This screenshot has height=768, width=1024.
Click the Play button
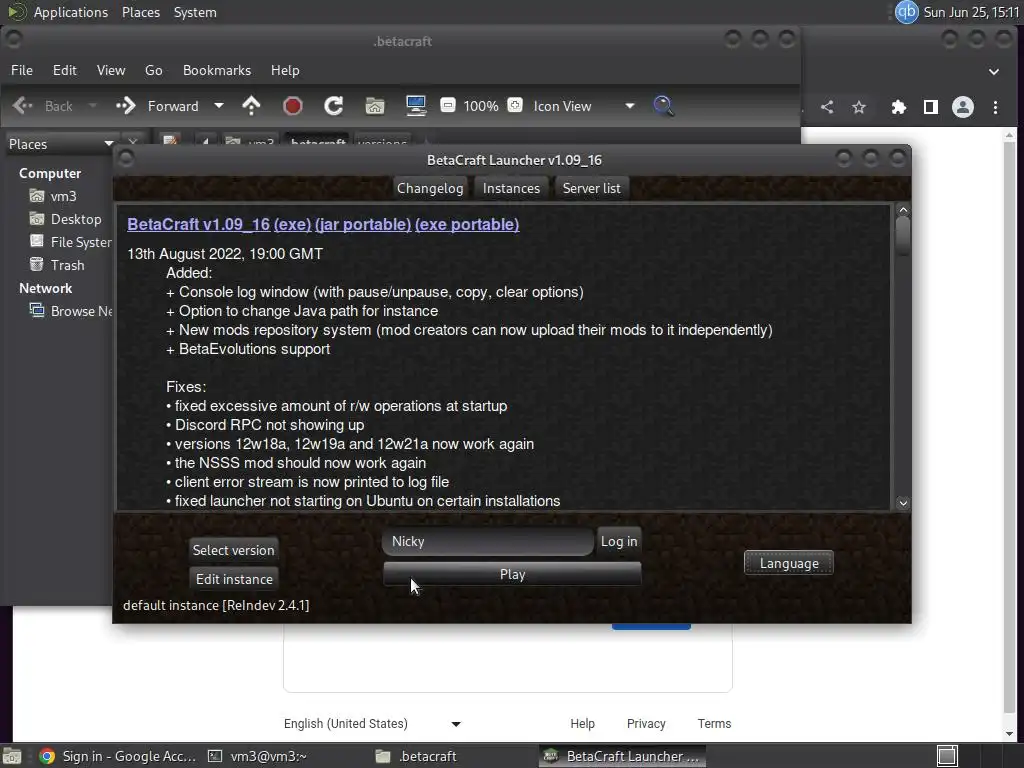pyautogui.click(x=512, y=574)
